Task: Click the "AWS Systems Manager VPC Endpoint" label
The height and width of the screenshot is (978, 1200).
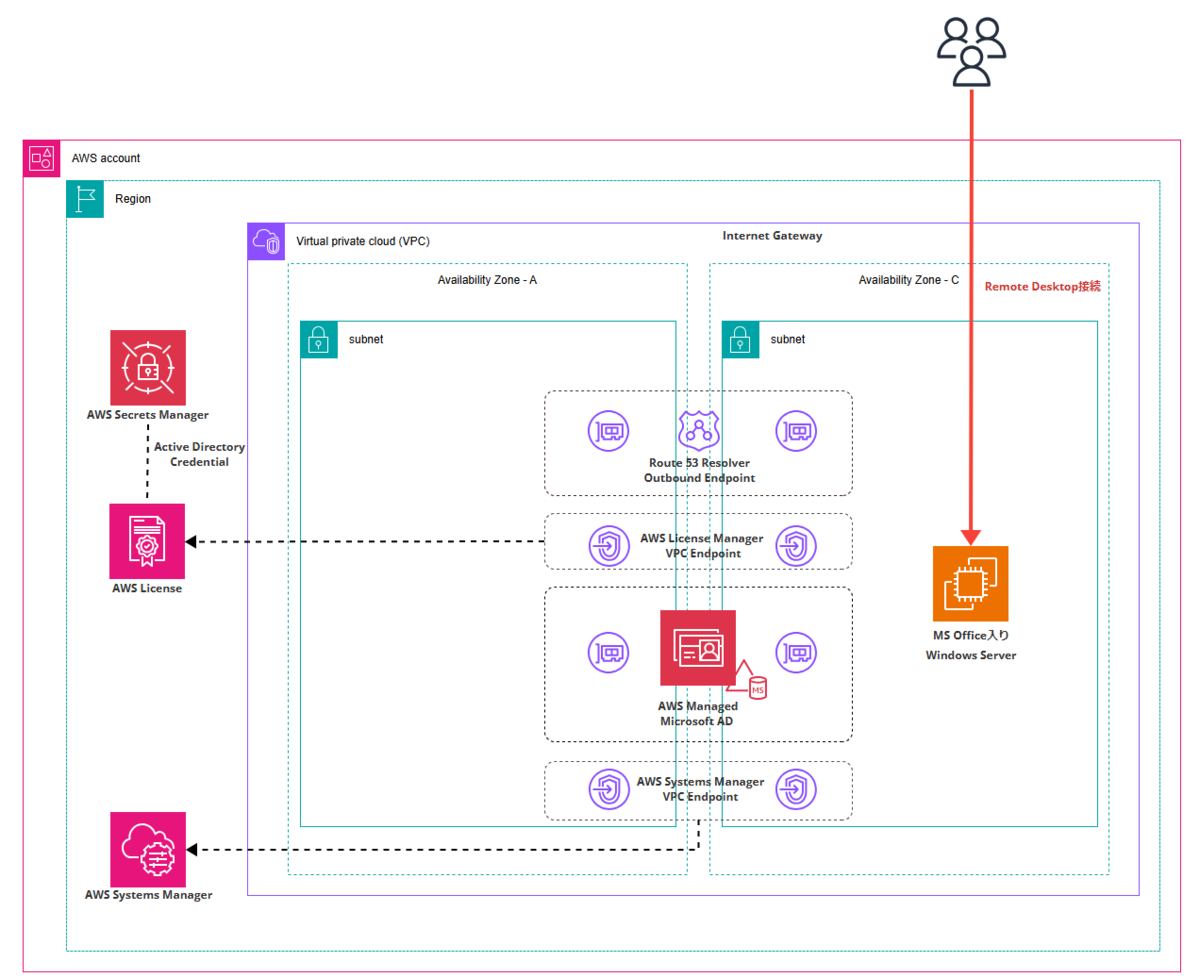Action: point(700,789)
